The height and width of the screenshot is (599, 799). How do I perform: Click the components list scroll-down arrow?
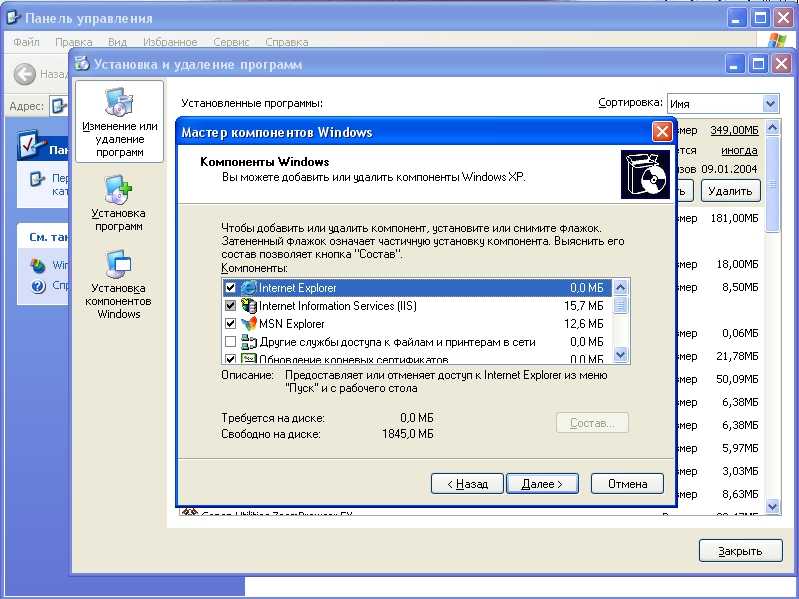point(620,355)
